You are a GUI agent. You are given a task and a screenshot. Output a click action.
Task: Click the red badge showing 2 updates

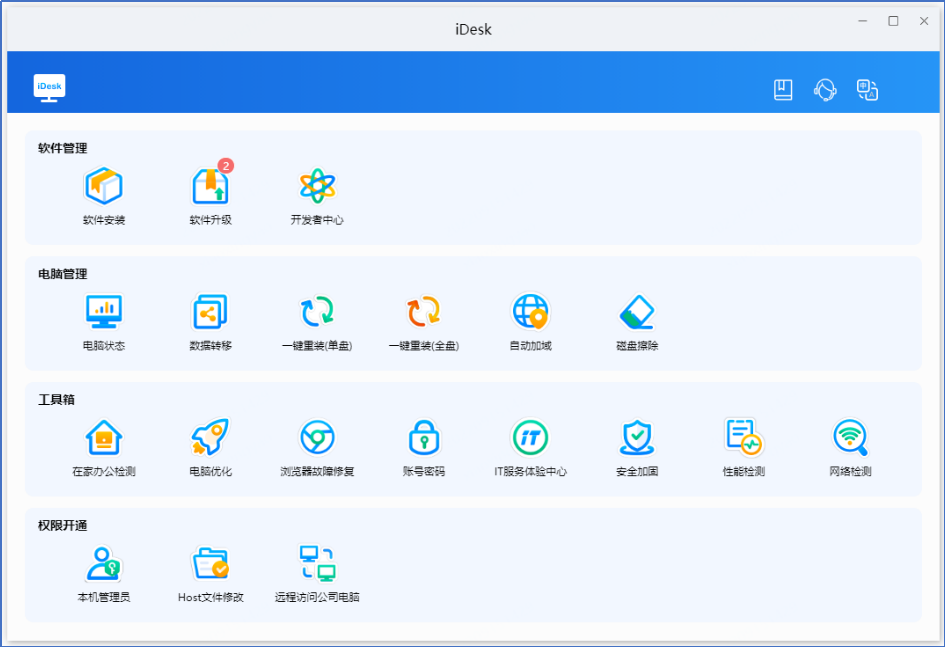[226, 166]
